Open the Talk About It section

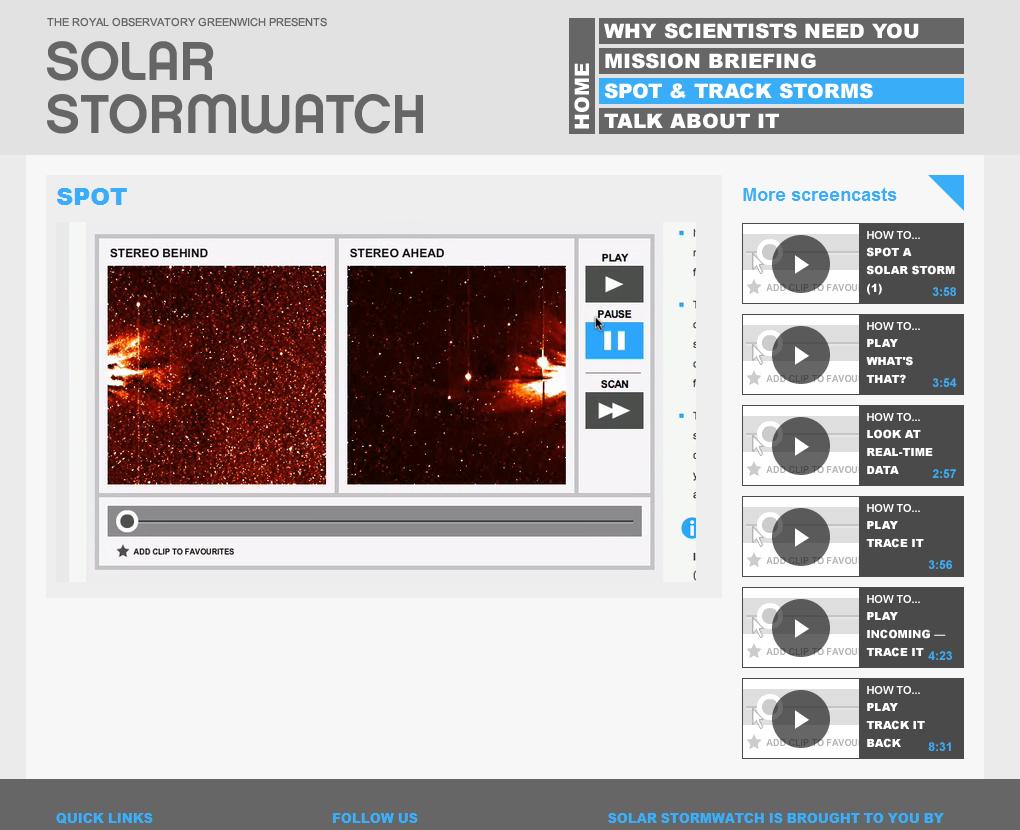(x=781, y=121)
